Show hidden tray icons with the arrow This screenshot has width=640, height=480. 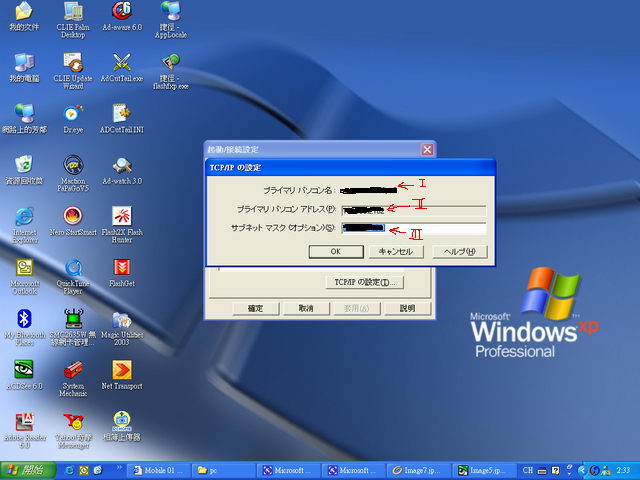pyautogui.click(x=582, y=470)
